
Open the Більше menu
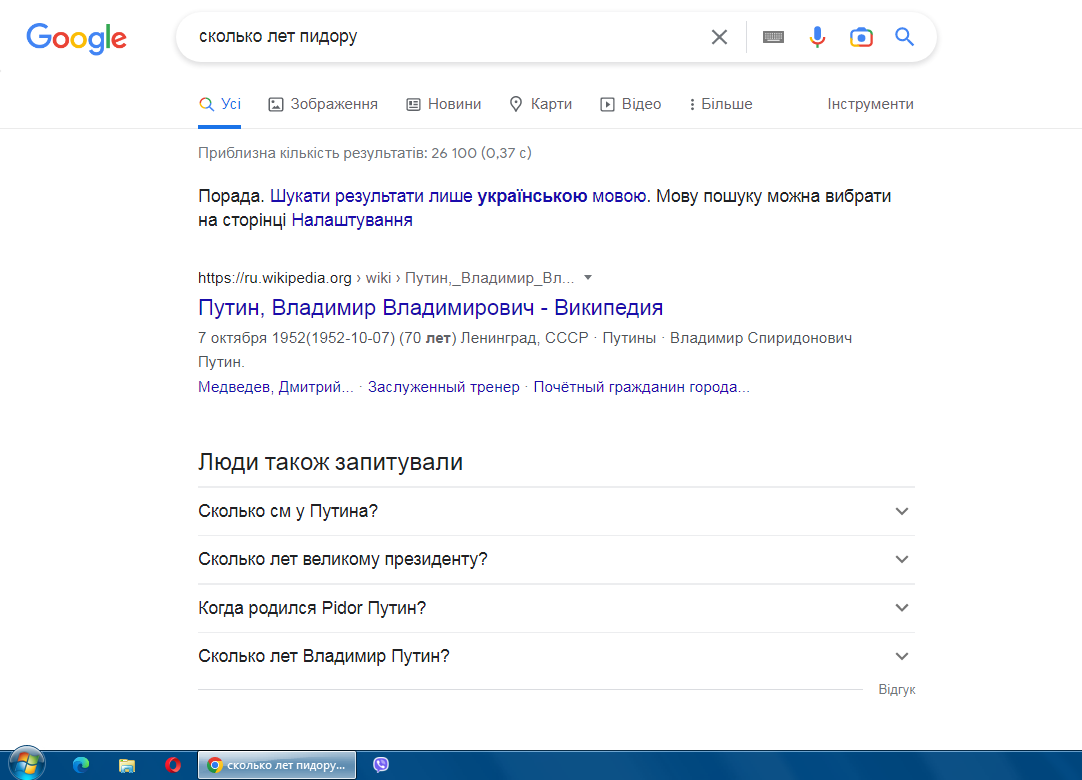(x=720, y=104)
